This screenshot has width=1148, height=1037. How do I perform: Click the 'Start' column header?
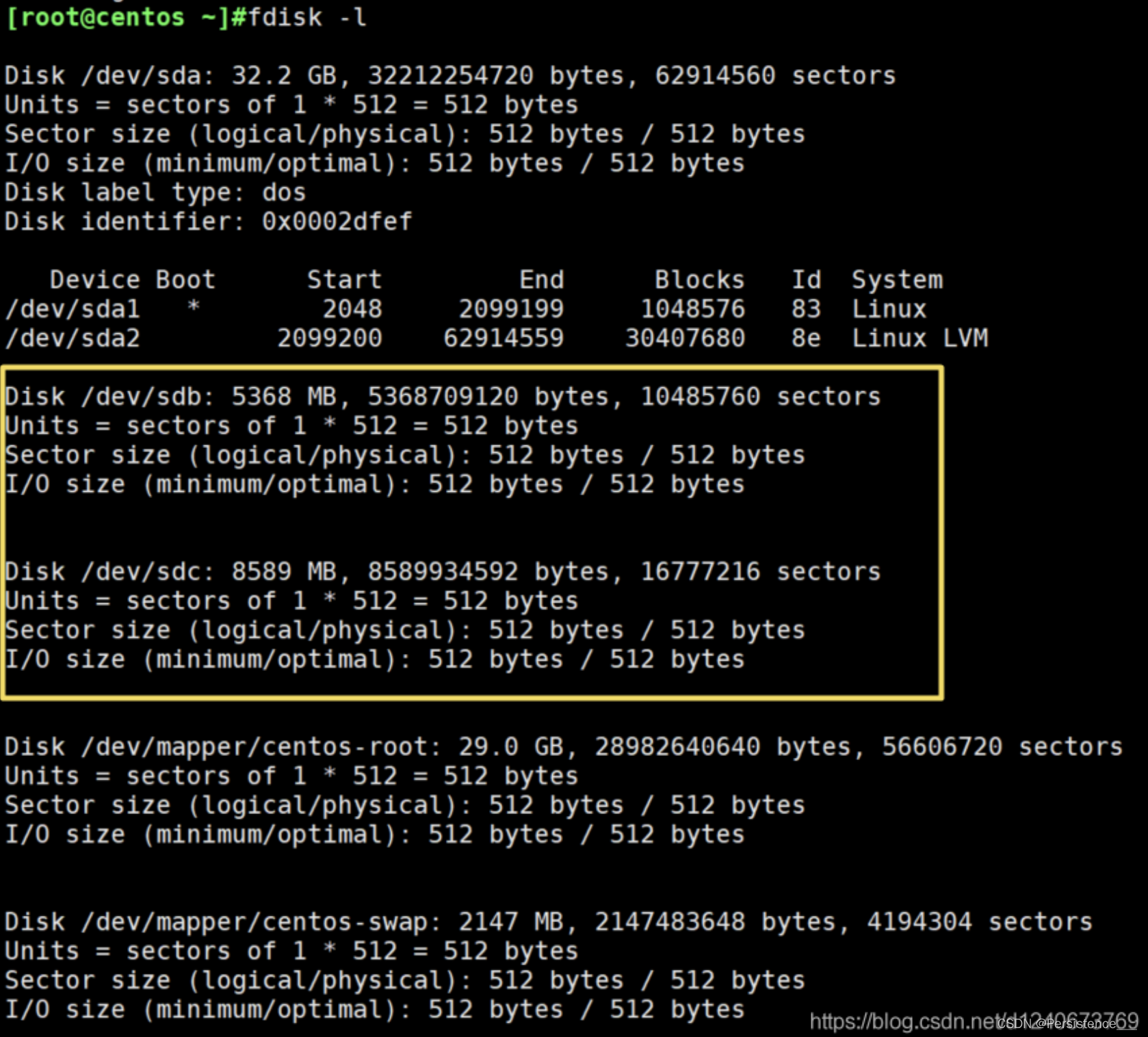pos(344,280)
